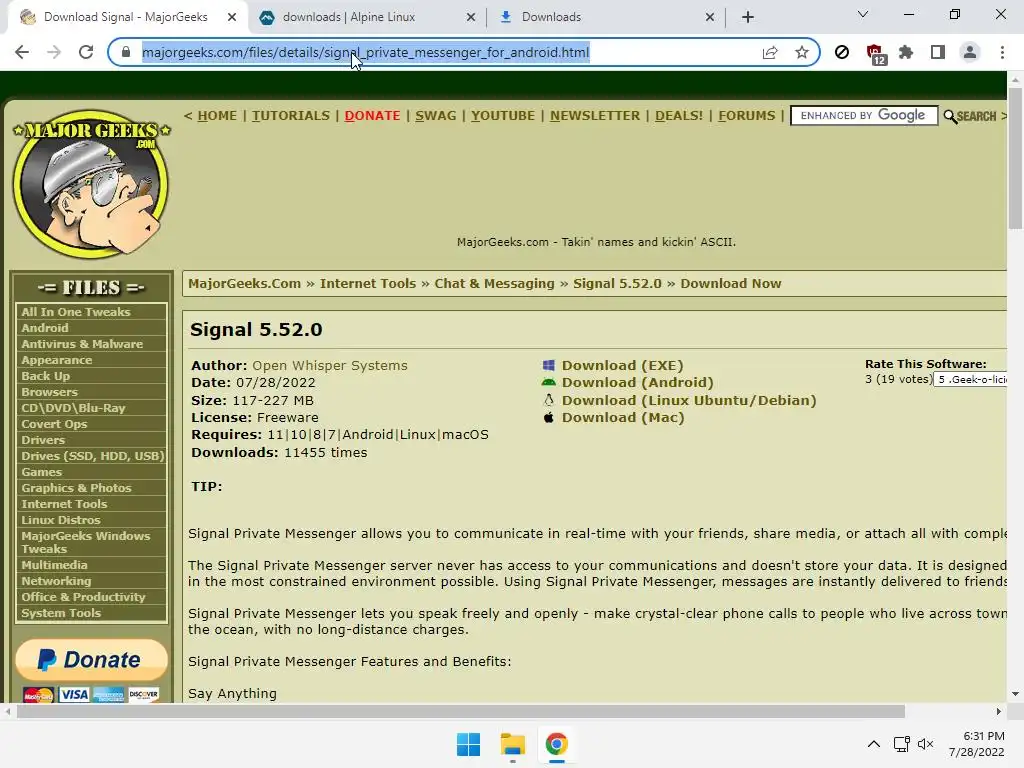Open the HOME menu link
The width and height of the screenshot is (1024, 768).
(217, 116)
